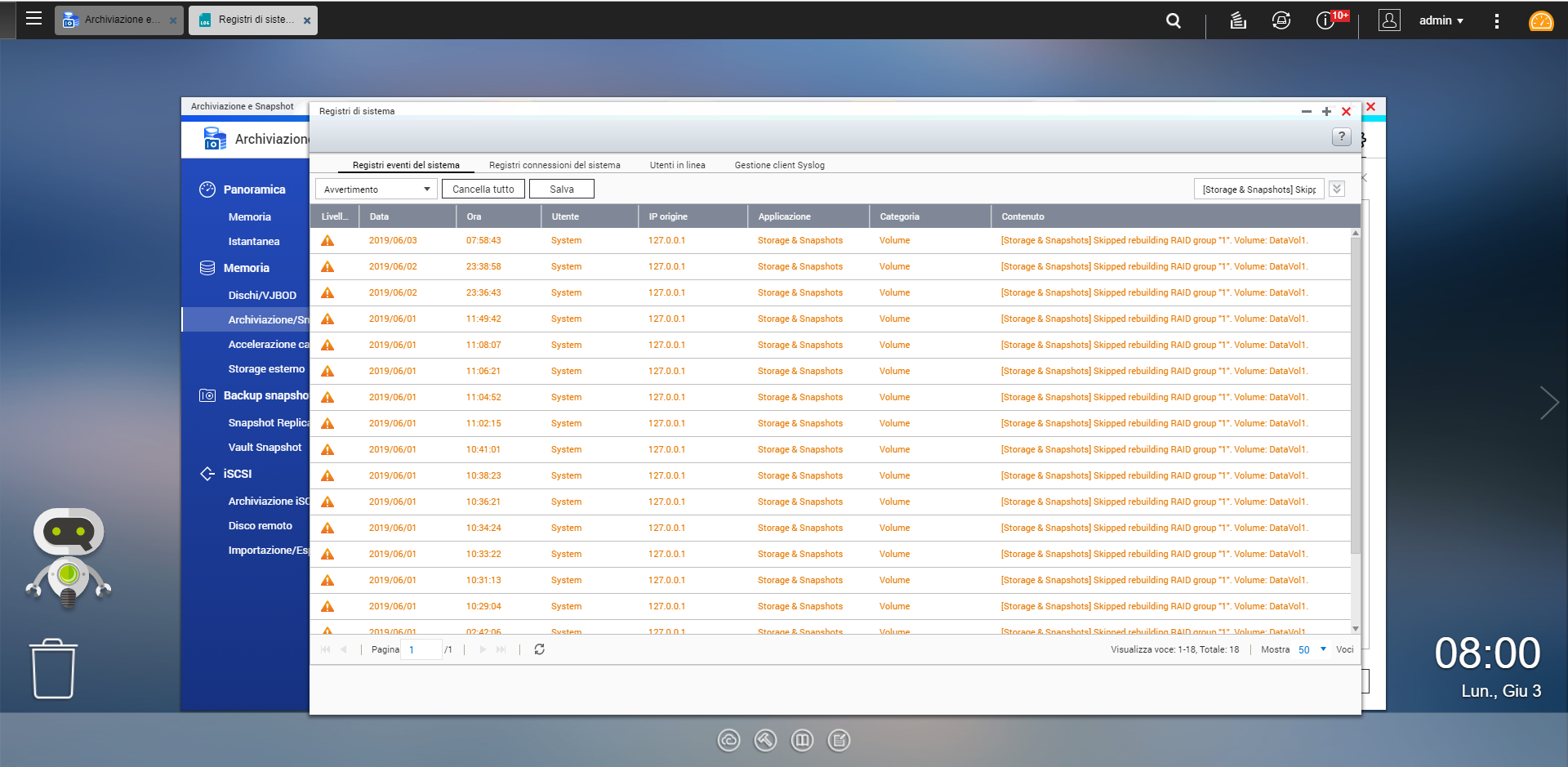1568x767 pixels.
Task: Open the three-dot more options menu
Action: (x=1496, y=21)
